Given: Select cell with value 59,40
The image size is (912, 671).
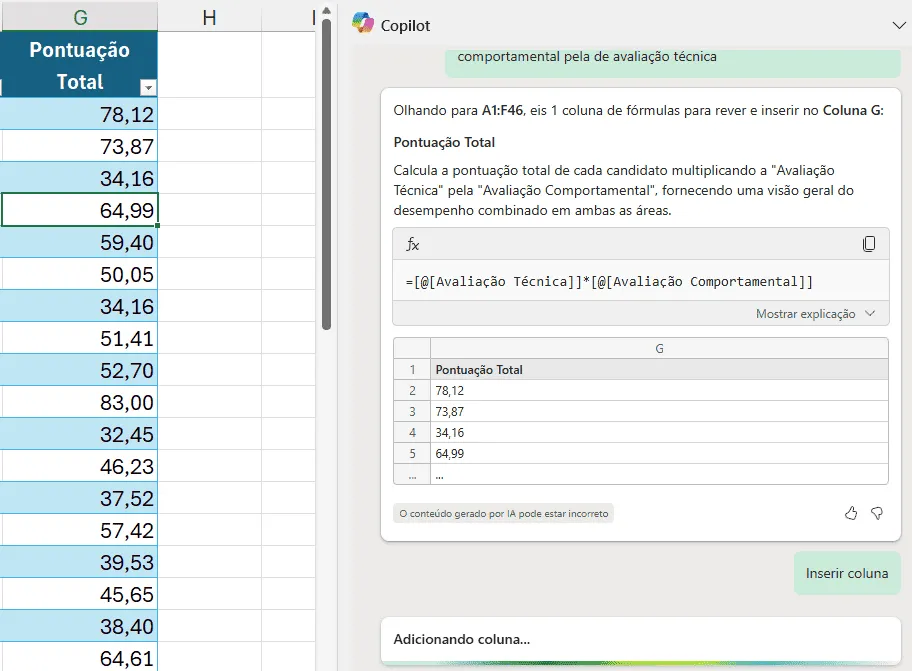Looking at the screenshot, I should point(79,242).
